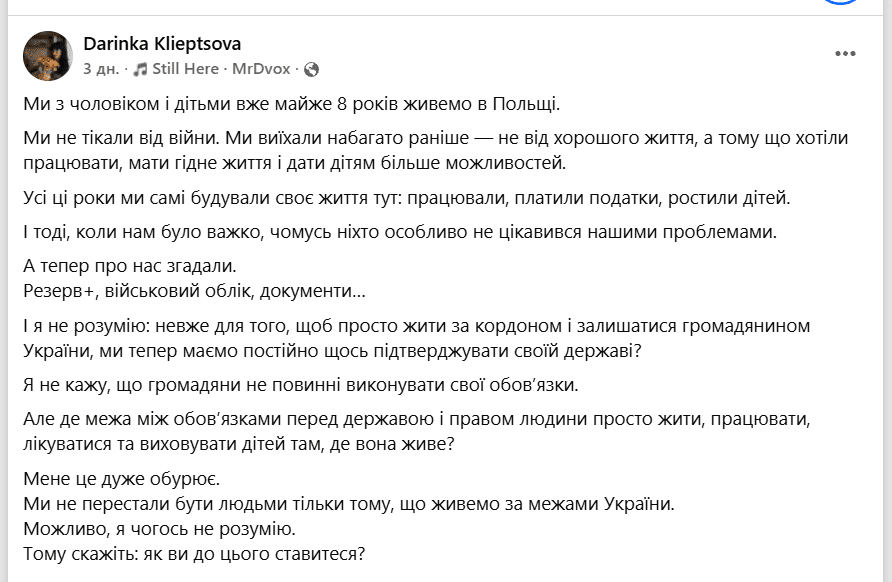Click the paragraph starting "Але де межа"
This screenshot has width=892, height=582.
(x=416, y=431)
